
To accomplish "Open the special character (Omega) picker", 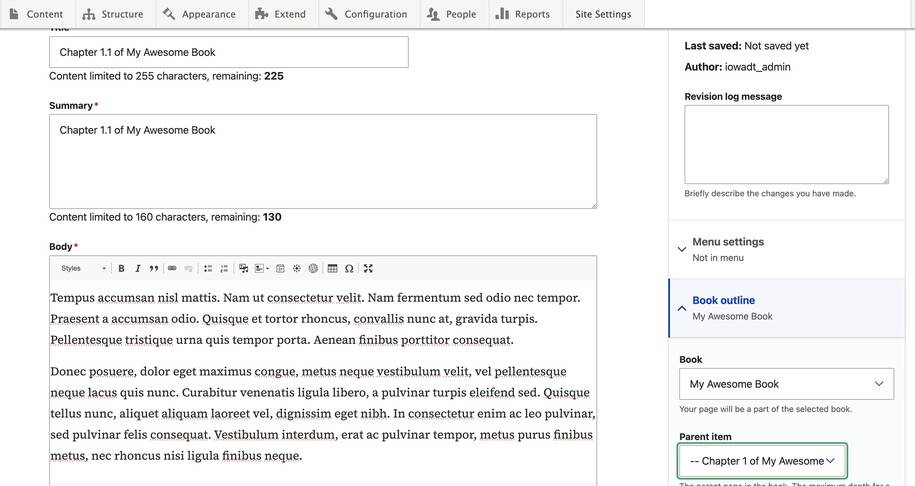I will [349, 268].
